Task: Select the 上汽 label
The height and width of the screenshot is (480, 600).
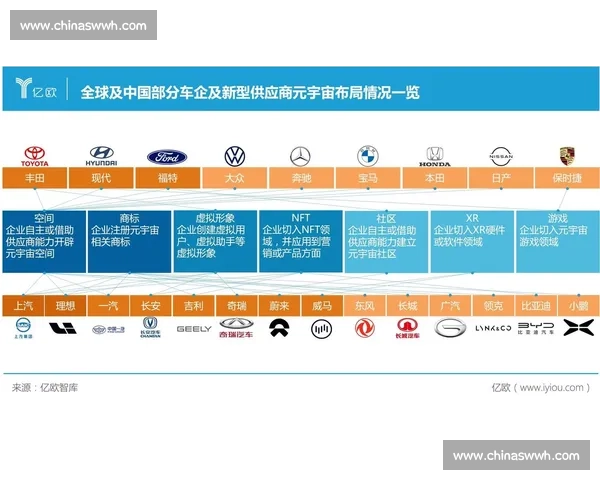Action: [x=23, y=305]
